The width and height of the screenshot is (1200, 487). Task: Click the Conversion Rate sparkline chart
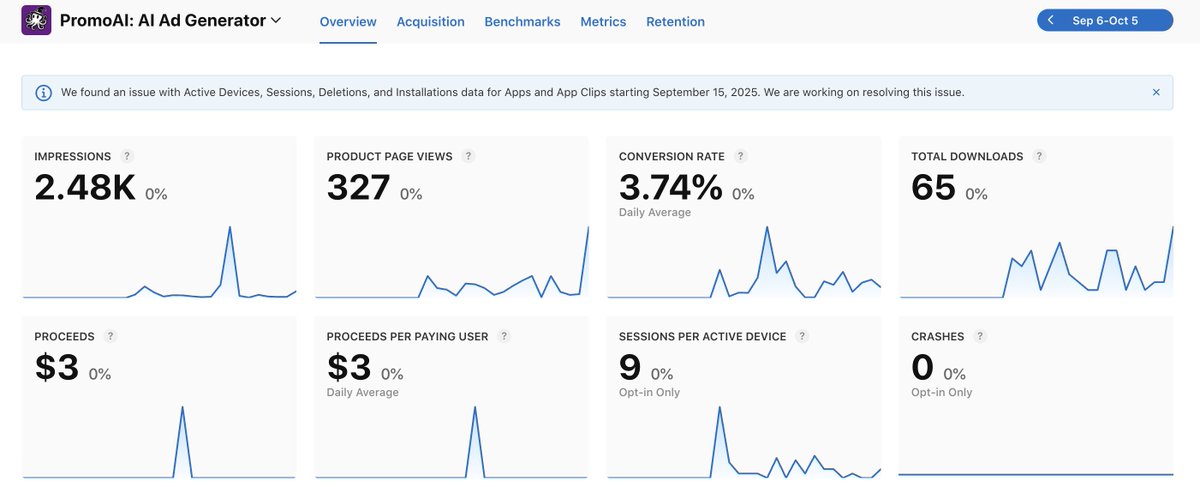pyautogui.click(x=744, y=261)
